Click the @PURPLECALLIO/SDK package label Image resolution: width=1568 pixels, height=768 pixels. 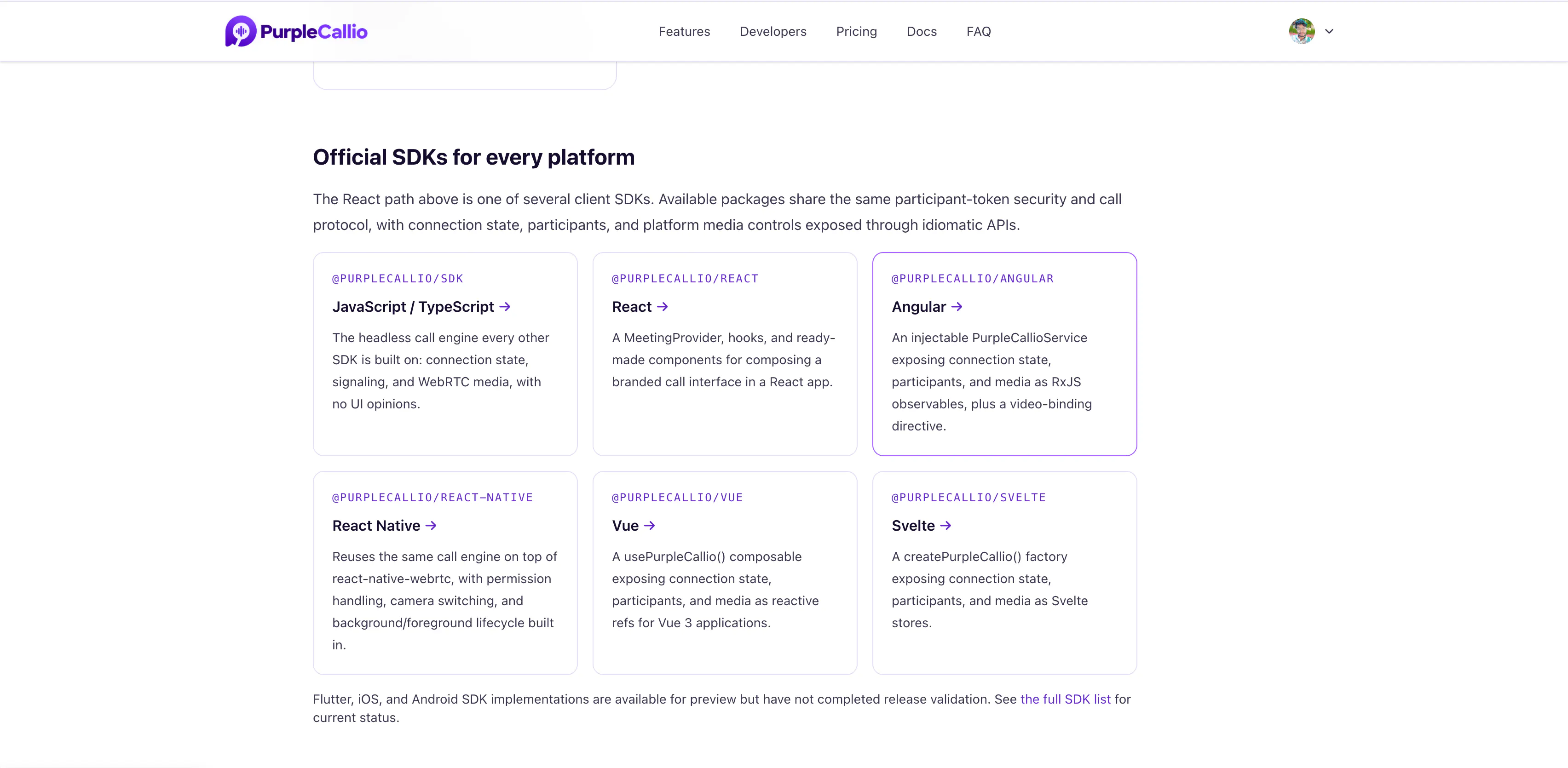coord(398,279)
